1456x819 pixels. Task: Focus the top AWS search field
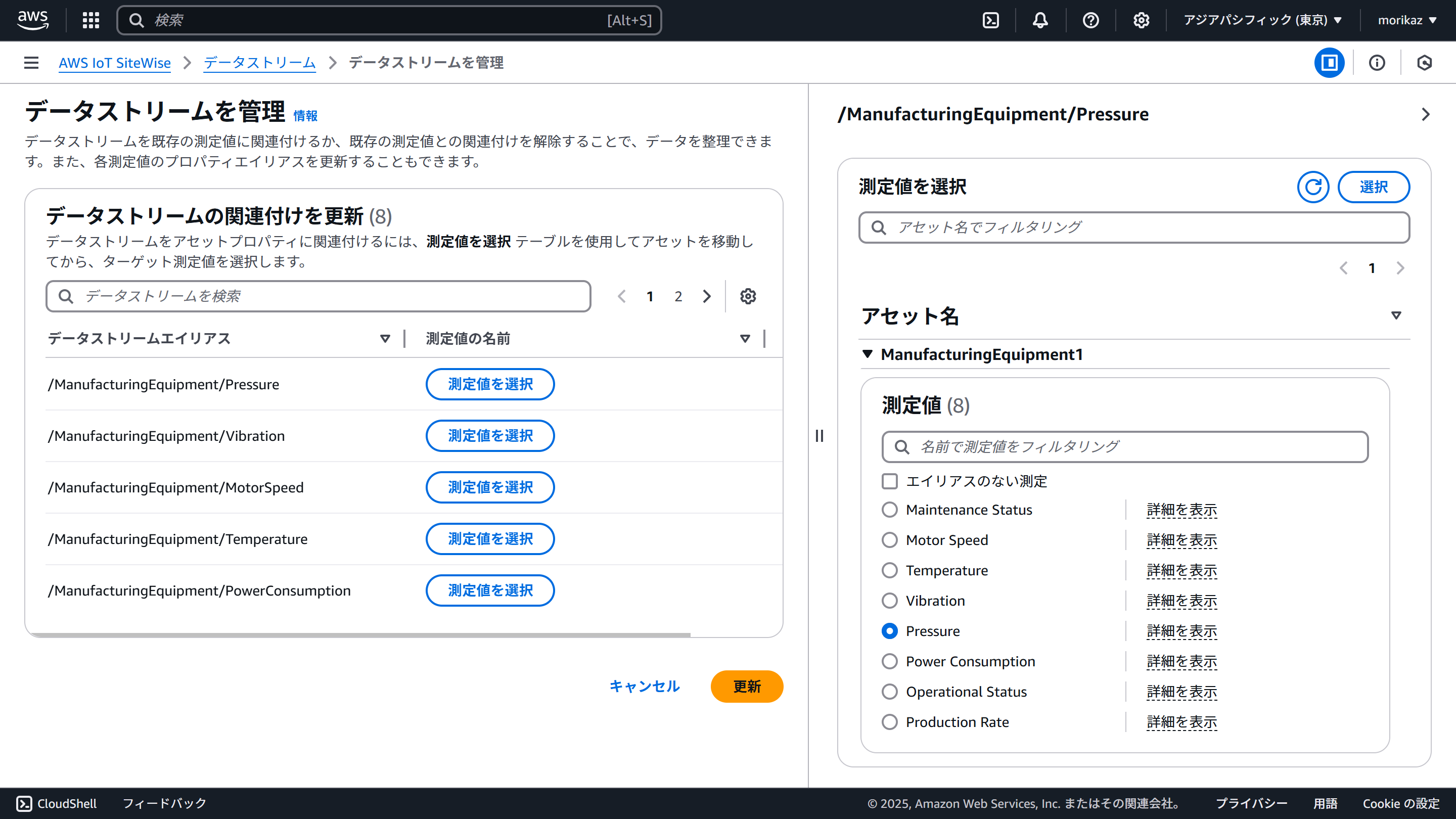tap(389, 20)
